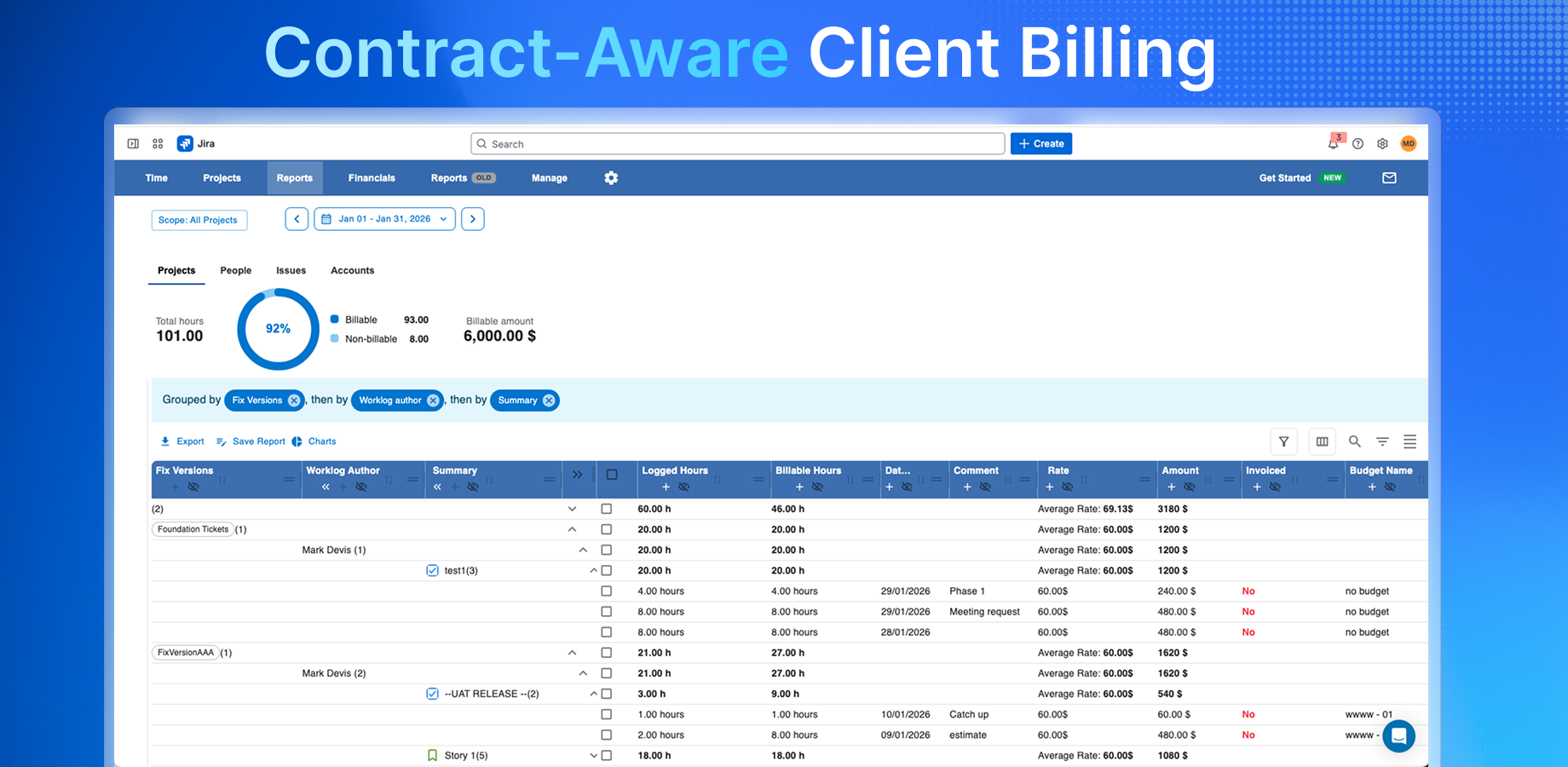Click the notifications bell with badge 3
1568x767 pixels.
[x=1334, y=143]
